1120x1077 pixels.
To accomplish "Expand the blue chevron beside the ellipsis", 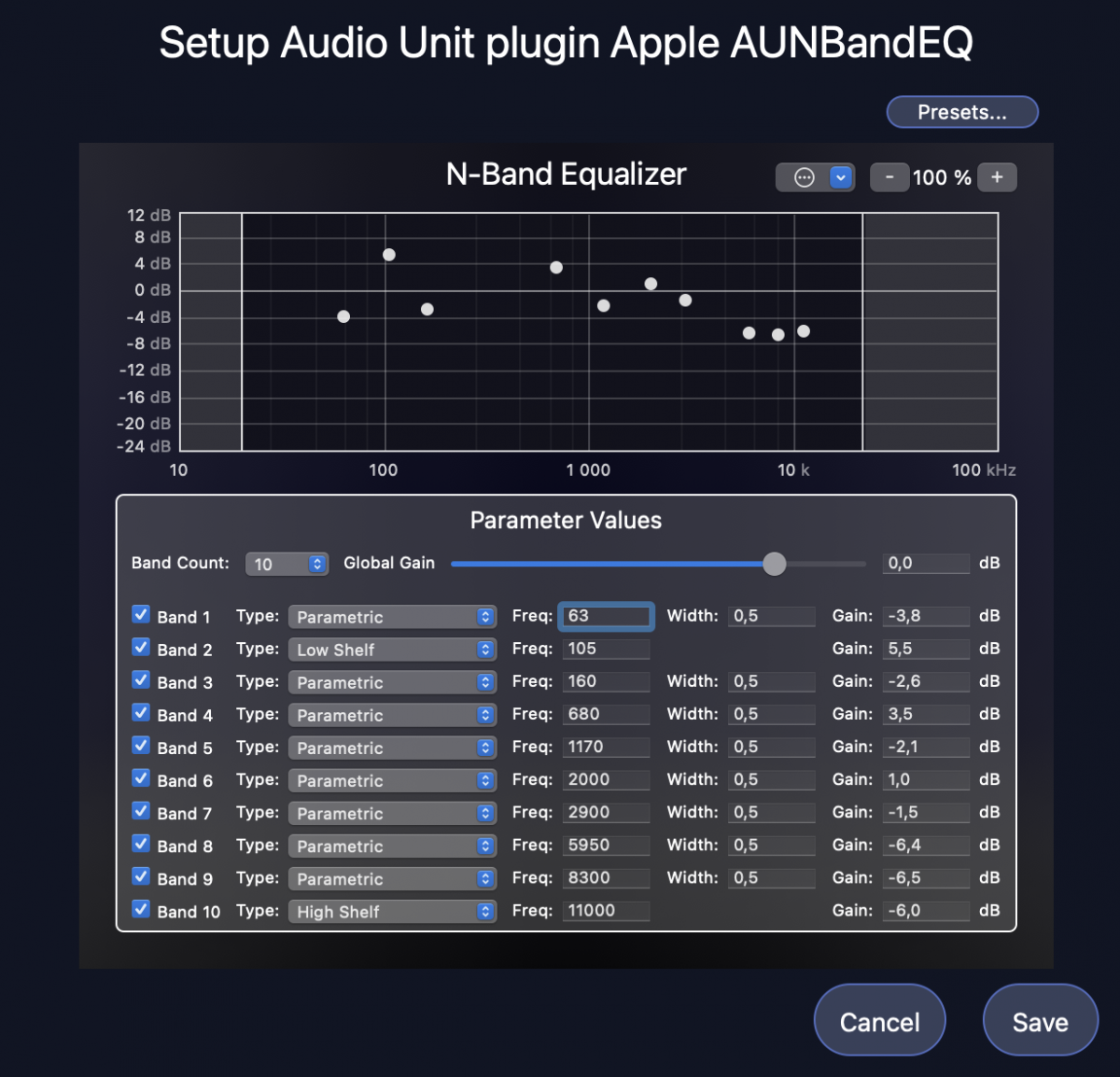I will click(841, 177).
